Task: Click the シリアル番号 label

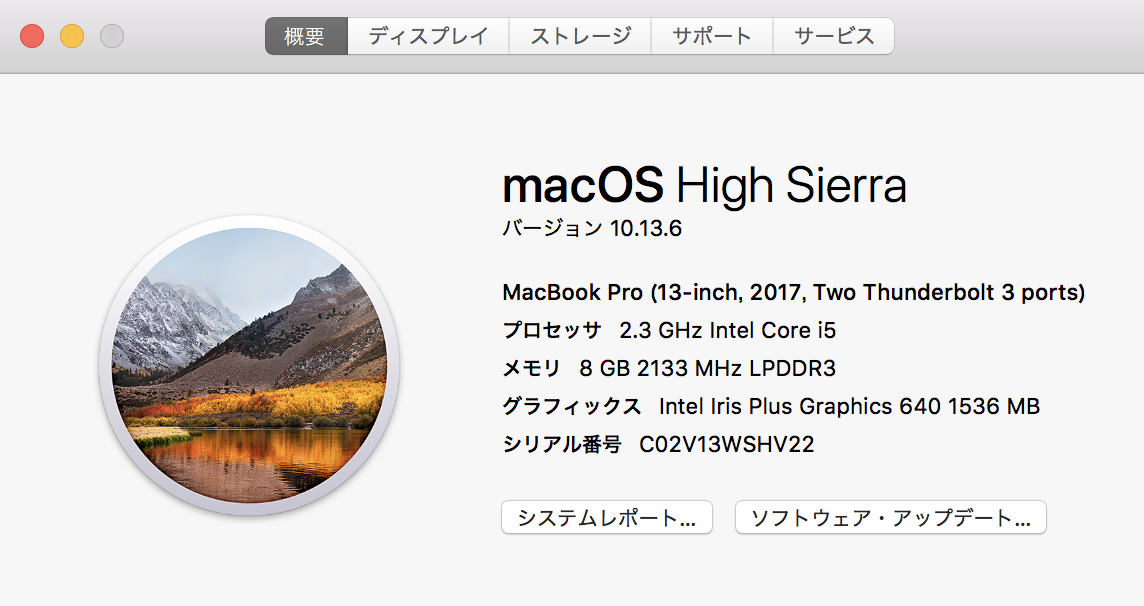Action: pyautogui.click(x=562, y=444)
